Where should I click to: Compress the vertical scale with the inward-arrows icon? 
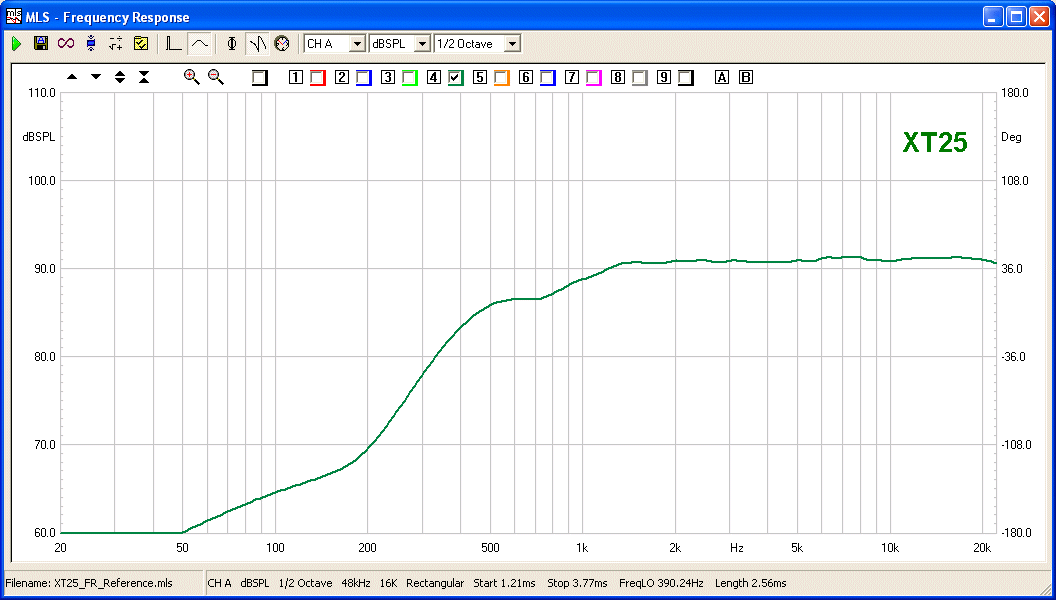pyautogui.click(x=144, y=77)
